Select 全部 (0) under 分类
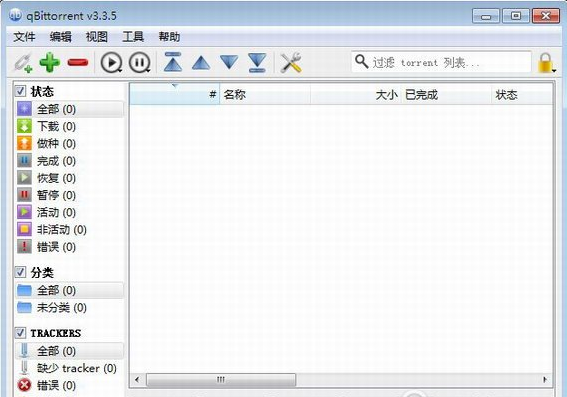Image resolution: width=567 pixels, height=397 pixels. click(69, 290)
